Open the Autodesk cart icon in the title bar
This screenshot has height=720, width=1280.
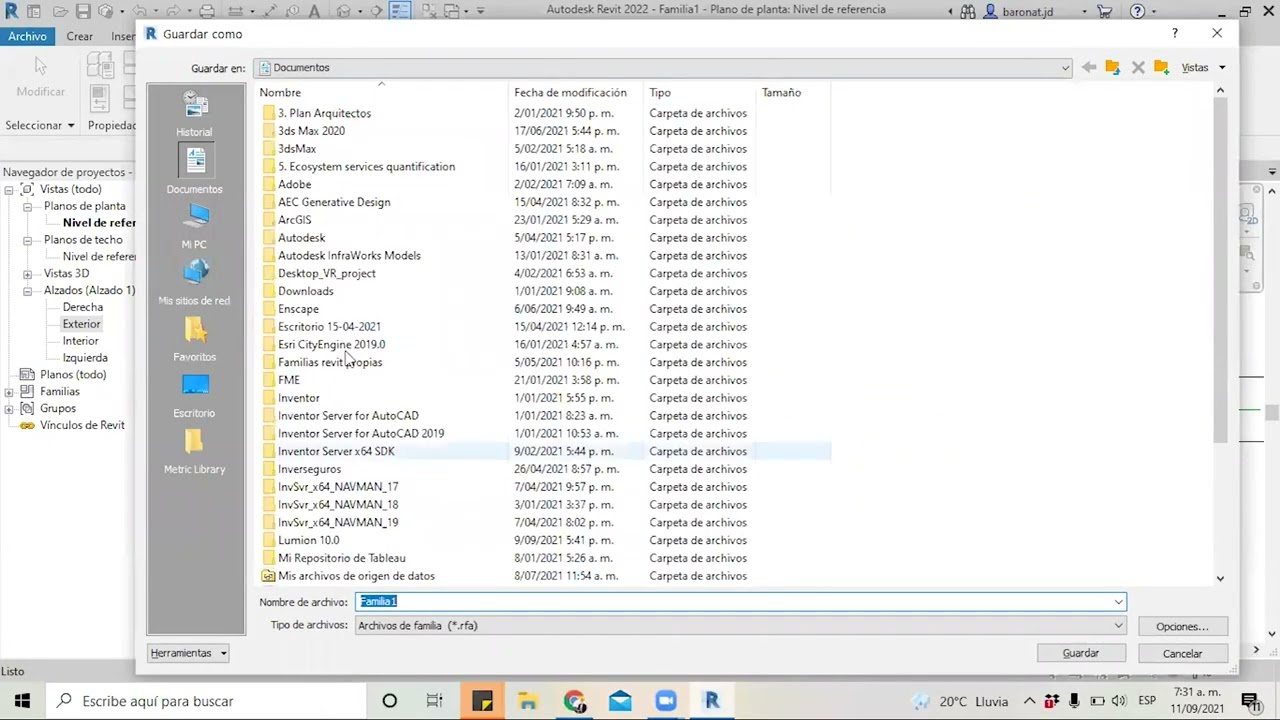pos(1105,11)
